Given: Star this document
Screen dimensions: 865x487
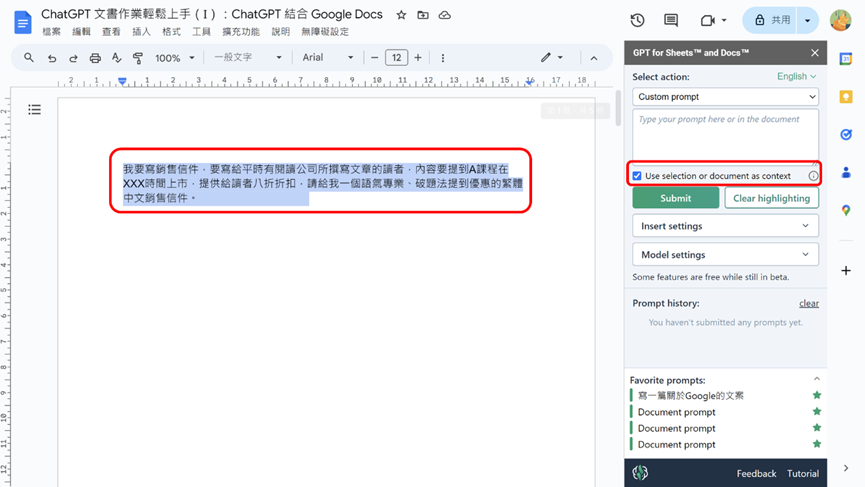Looking at the screenshot, I should pyautogui.click(x=401, y=15).
